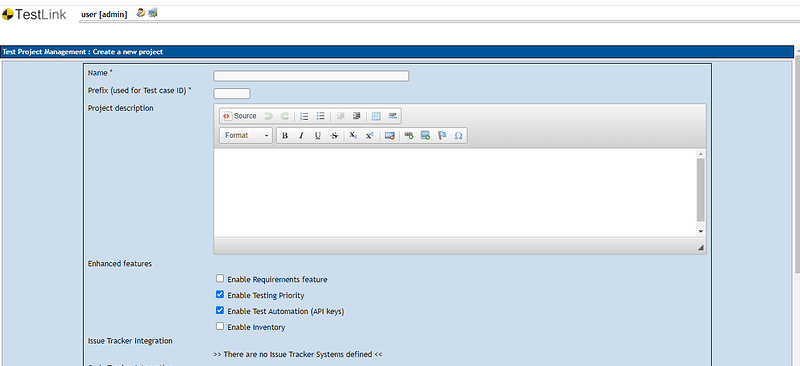Viewport: 800px width, 366px height.
Task: Enable Requirements feature checkbox
Action: tap(220, 279)
